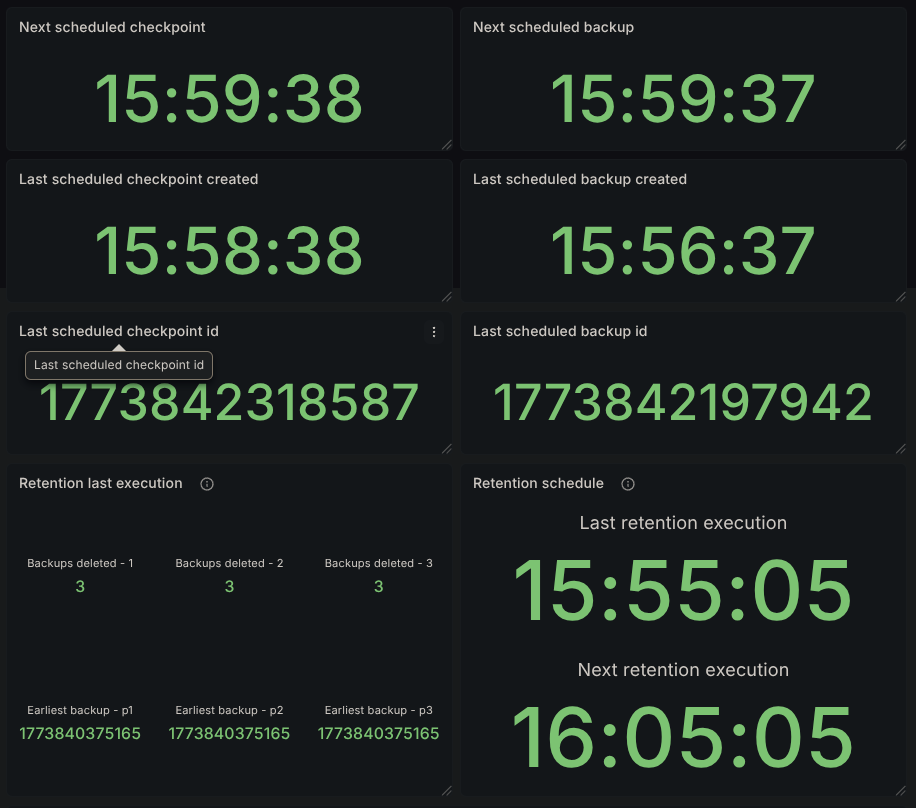This screenshot has height=808, width=916.
Task: Click the Backups deleted - 2 value
Action: [229, 586]
